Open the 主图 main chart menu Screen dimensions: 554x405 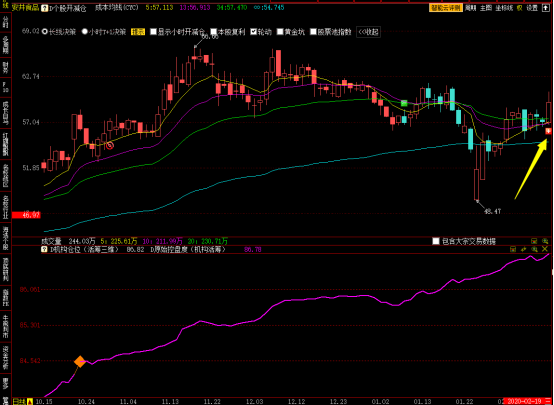(486, 8)
